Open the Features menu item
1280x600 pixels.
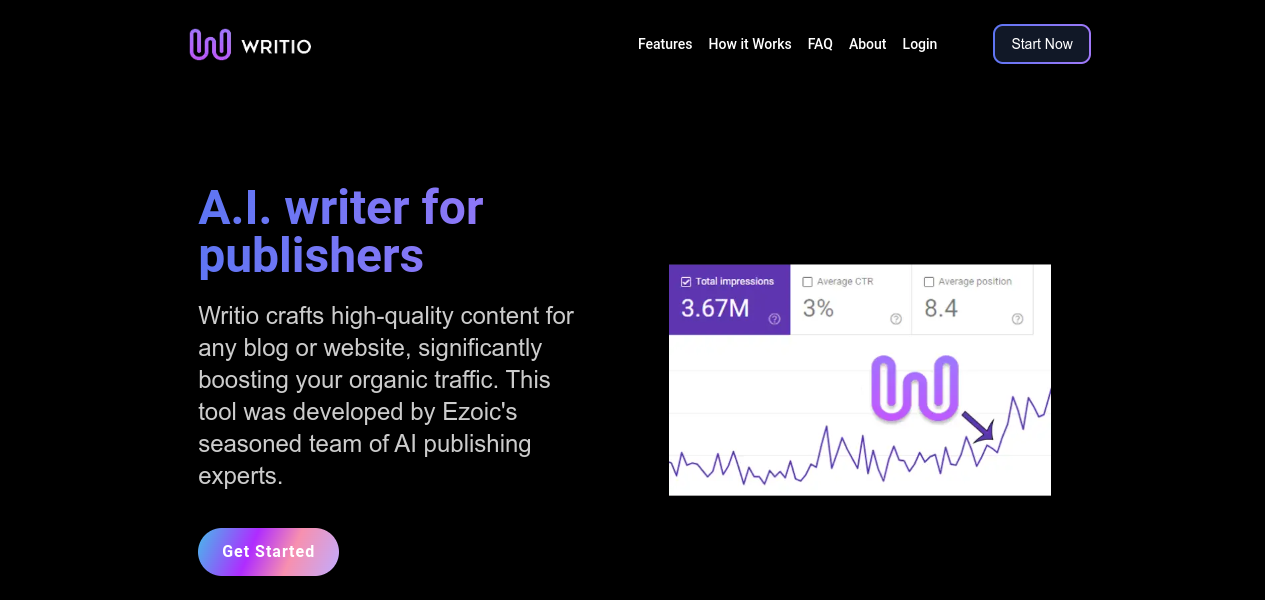tap(665, 44)
